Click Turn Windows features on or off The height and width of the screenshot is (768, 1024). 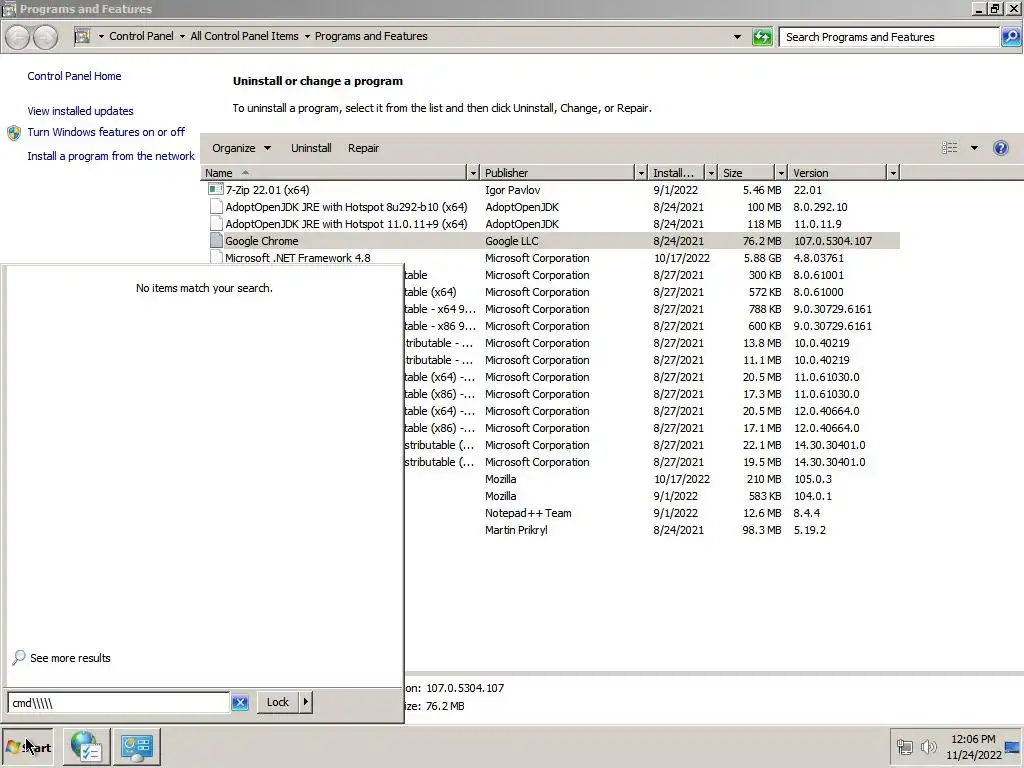point(106,132)
